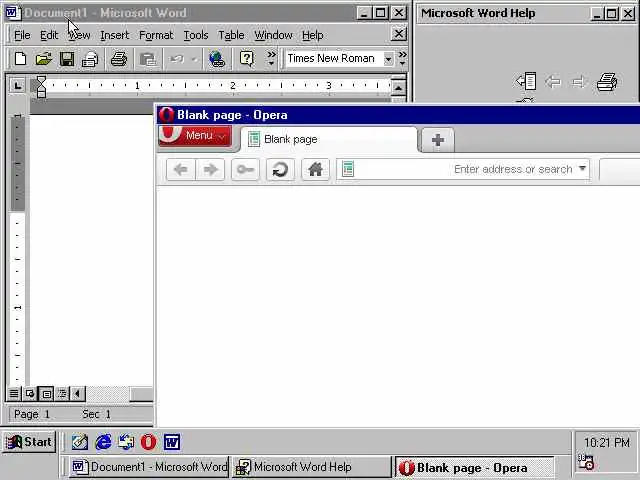Close the Word document with menu bar X
This screenshot has width=640, height=480.
(x=398, y=34)
